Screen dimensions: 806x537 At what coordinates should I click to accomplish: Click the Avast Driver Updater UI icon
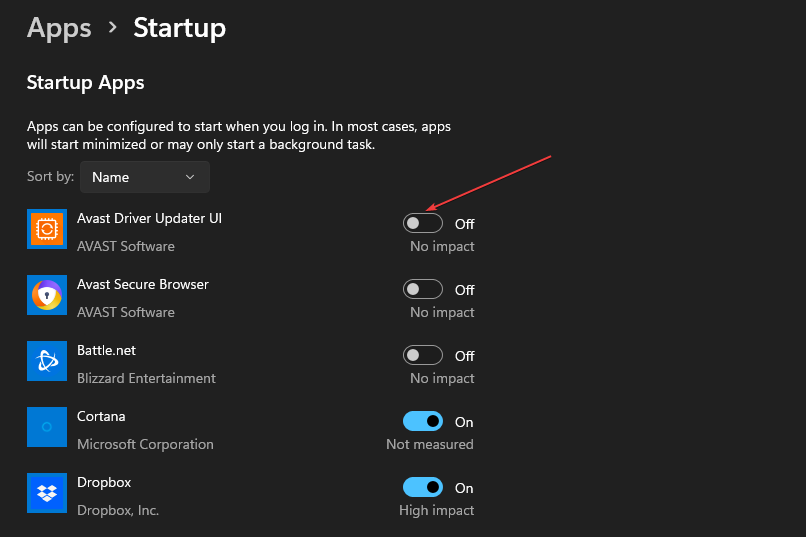[x=47, y=230]
